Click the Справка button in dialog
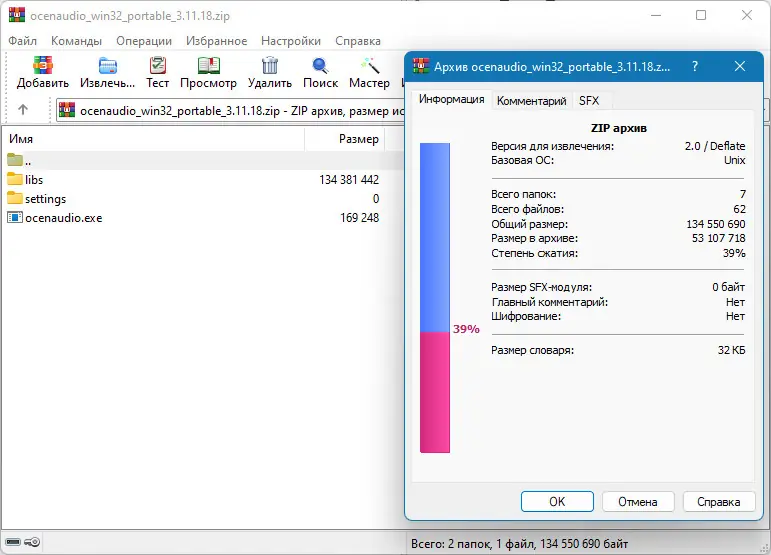 coord(718,501)
